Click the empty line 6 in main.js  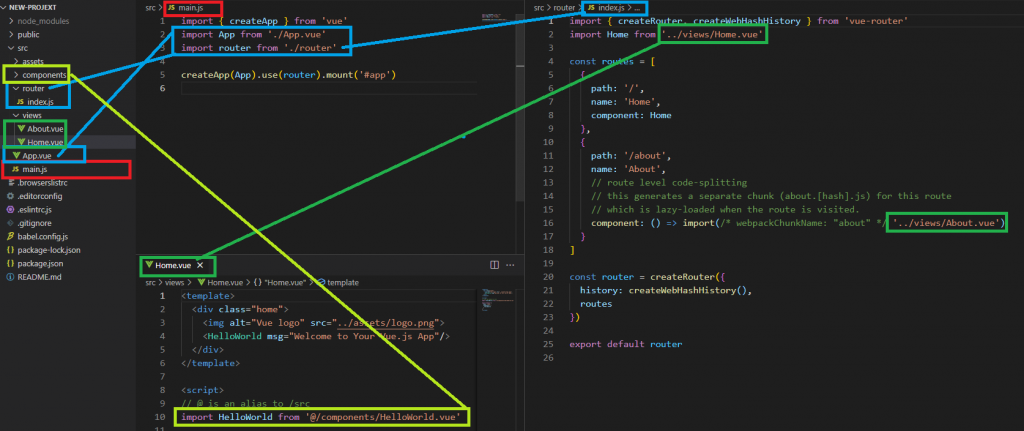point(327,88)
